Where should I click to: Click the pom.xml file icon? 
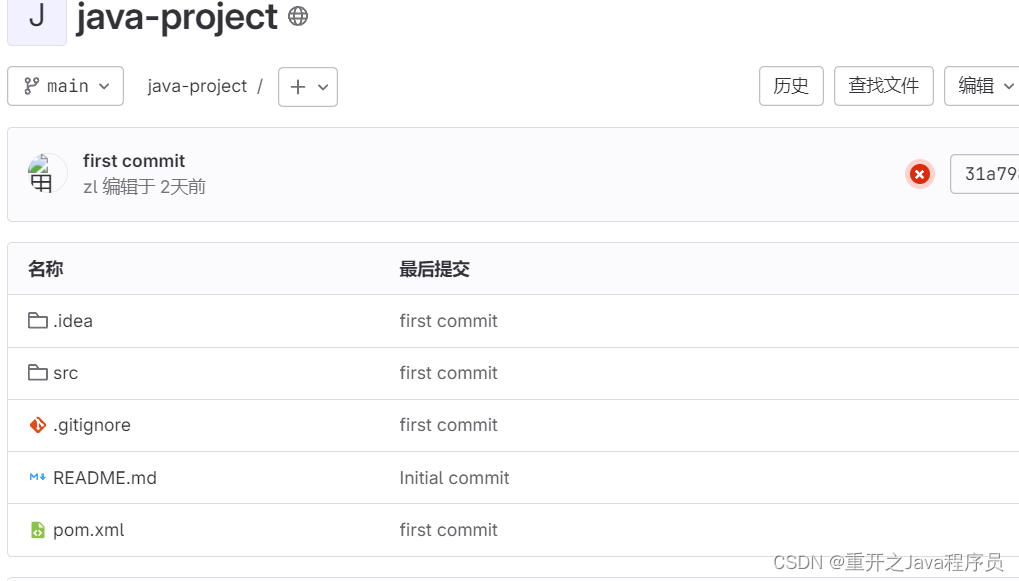(38, 530)
